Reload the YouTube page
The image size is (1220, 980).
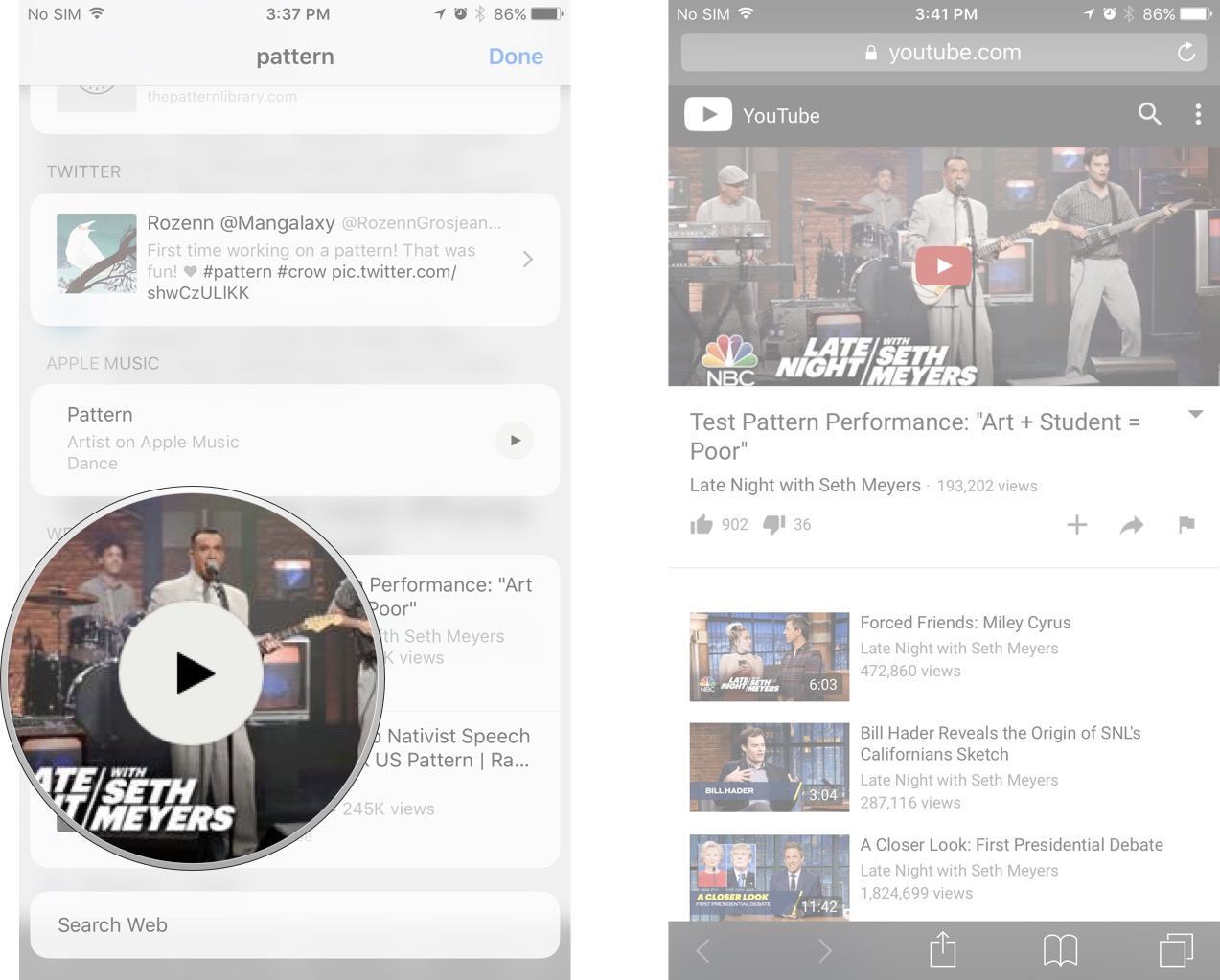[x=1186, y=53]
